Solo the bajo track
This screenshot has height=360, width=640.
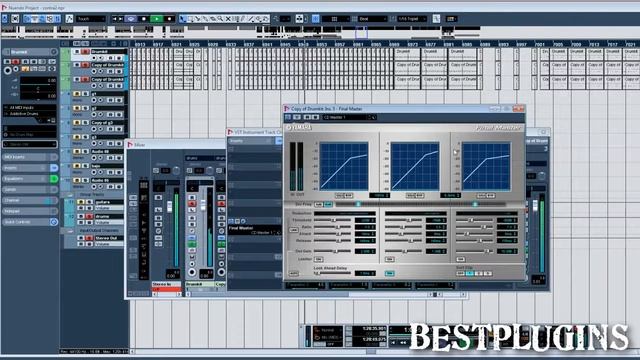[x=85, y=166]
